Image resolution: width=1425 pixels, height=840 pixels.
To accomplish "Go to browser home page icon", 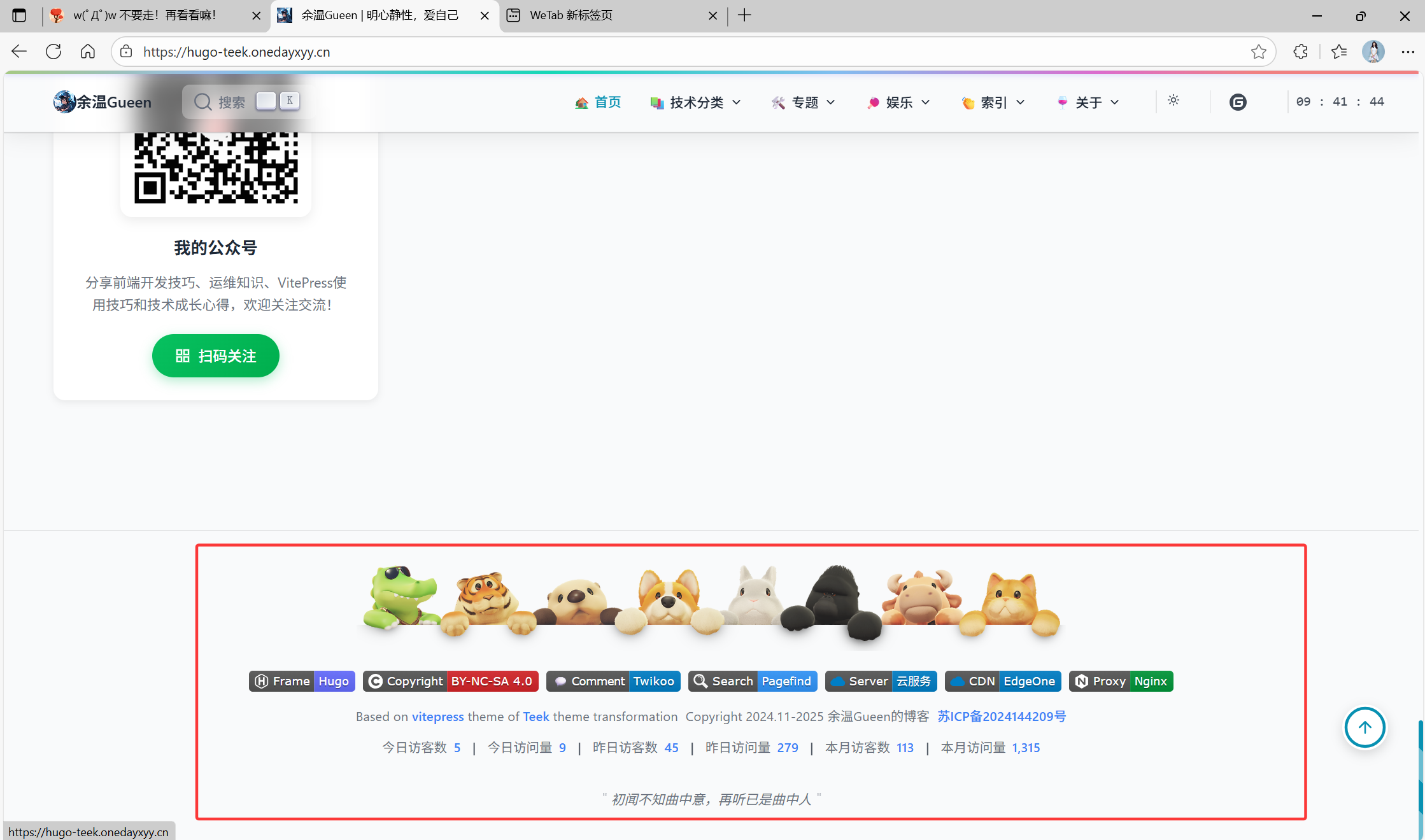I will point(88,52).
